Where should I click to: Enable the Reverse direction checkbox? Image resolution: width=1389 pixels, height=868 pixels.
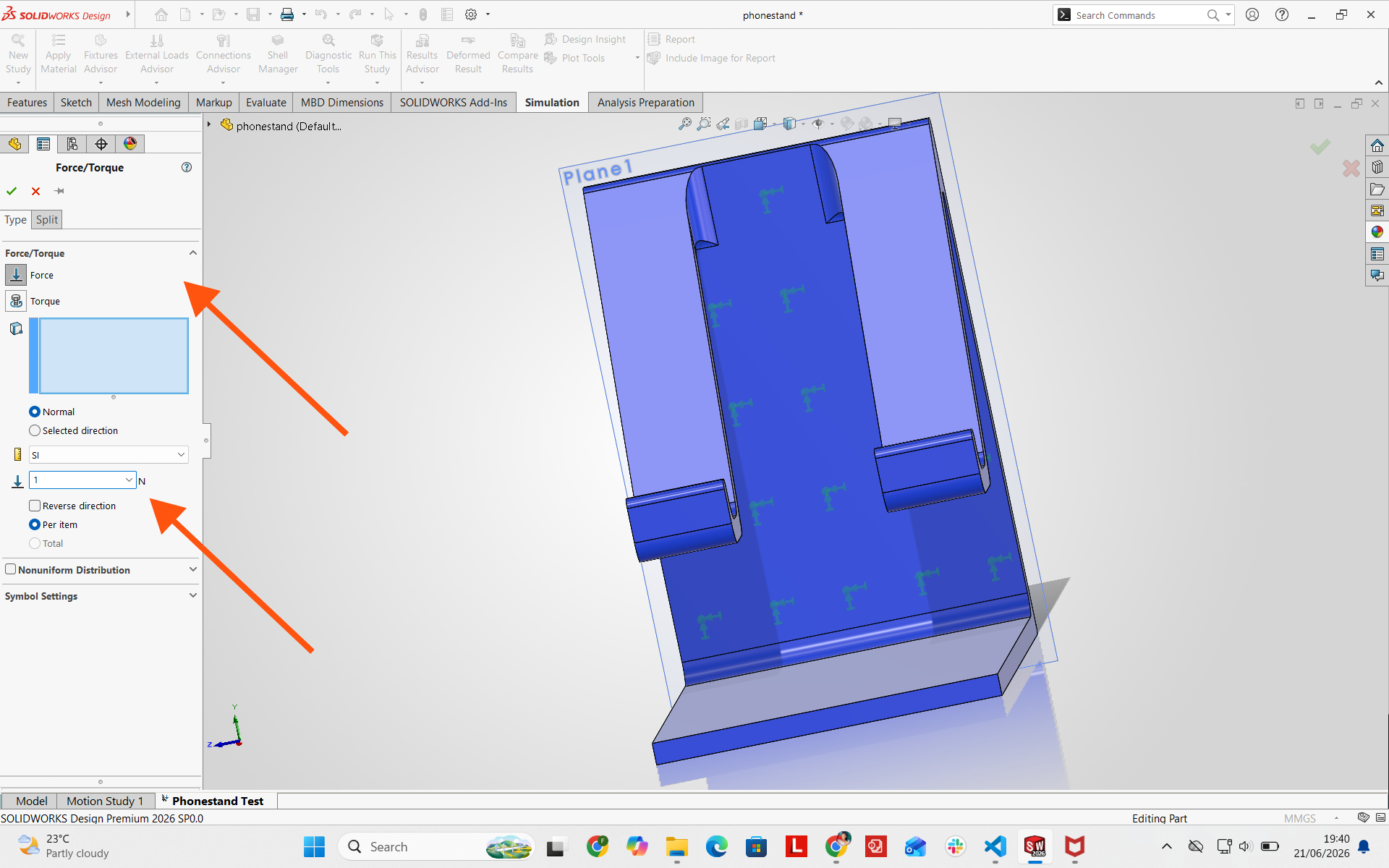point(35,506)
